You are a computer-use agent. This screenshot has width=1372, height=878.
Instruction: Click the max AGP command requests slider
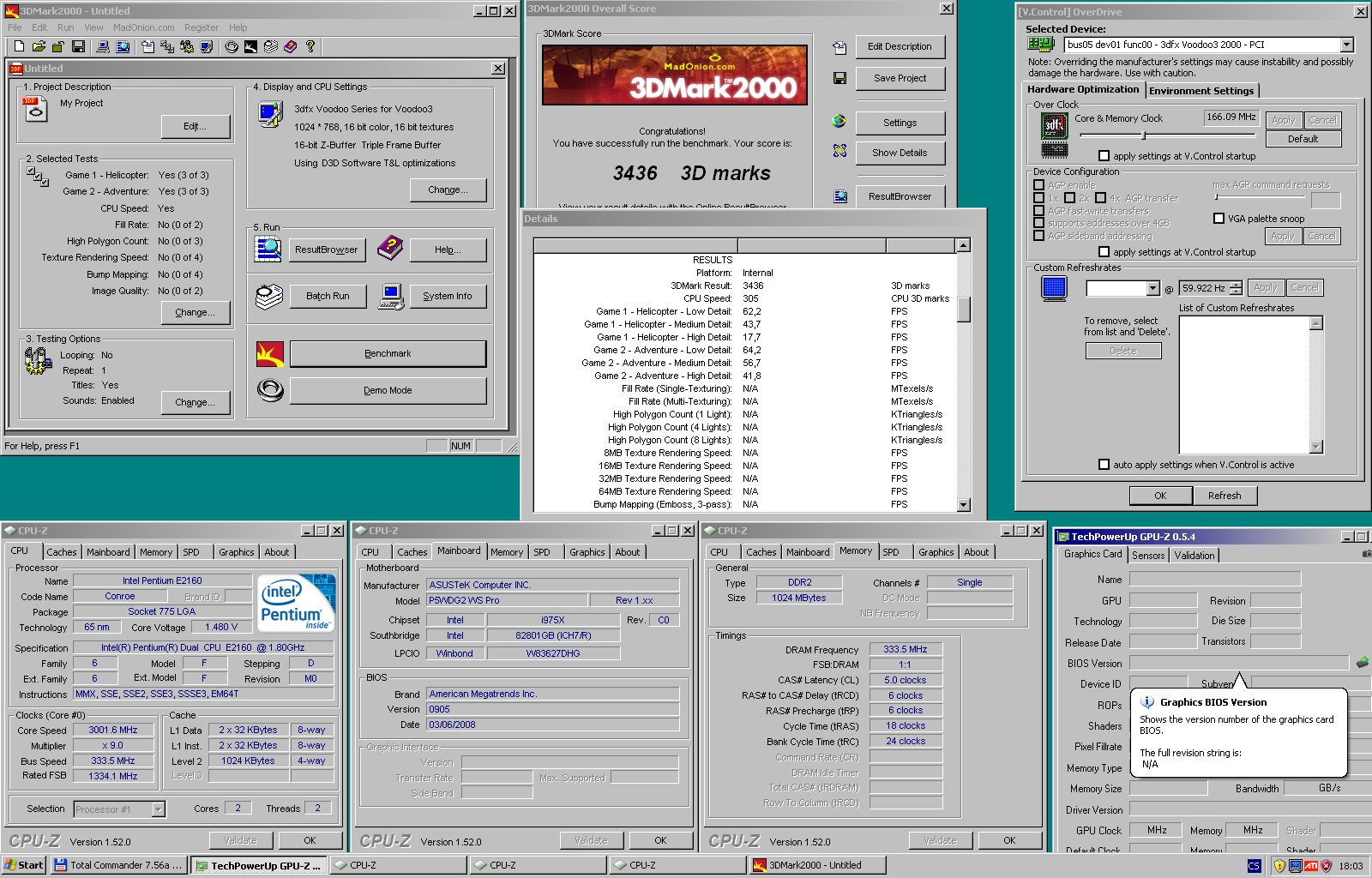(1261, 197)
